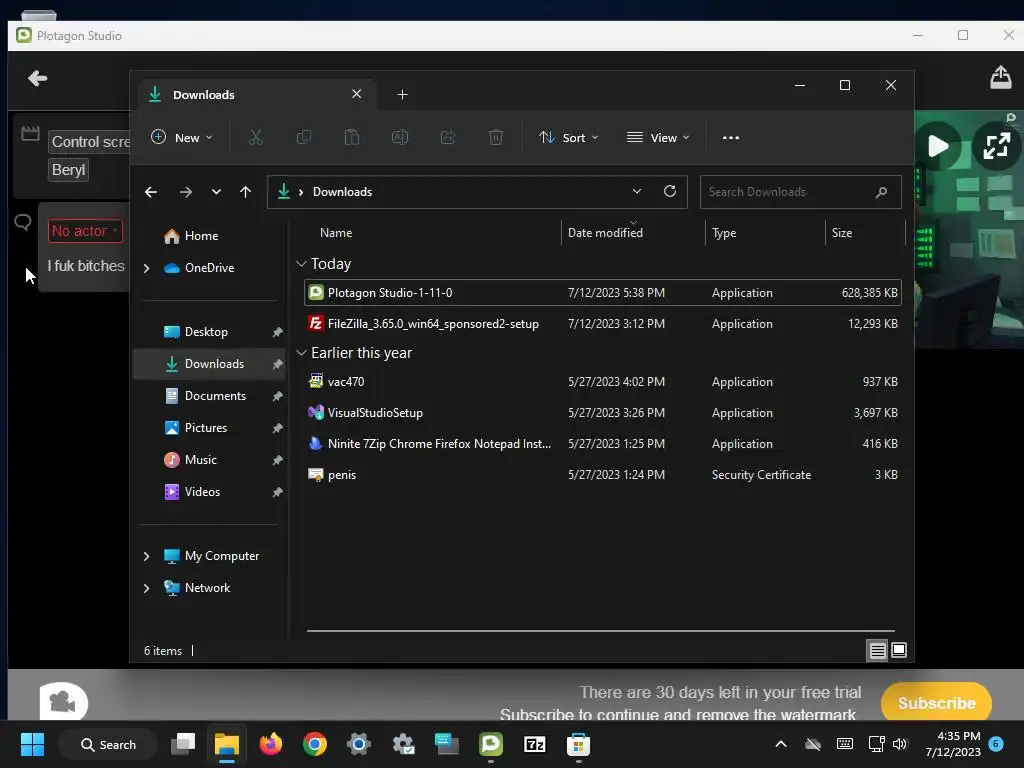Sort files by Size column header

(x=842, y=232)
